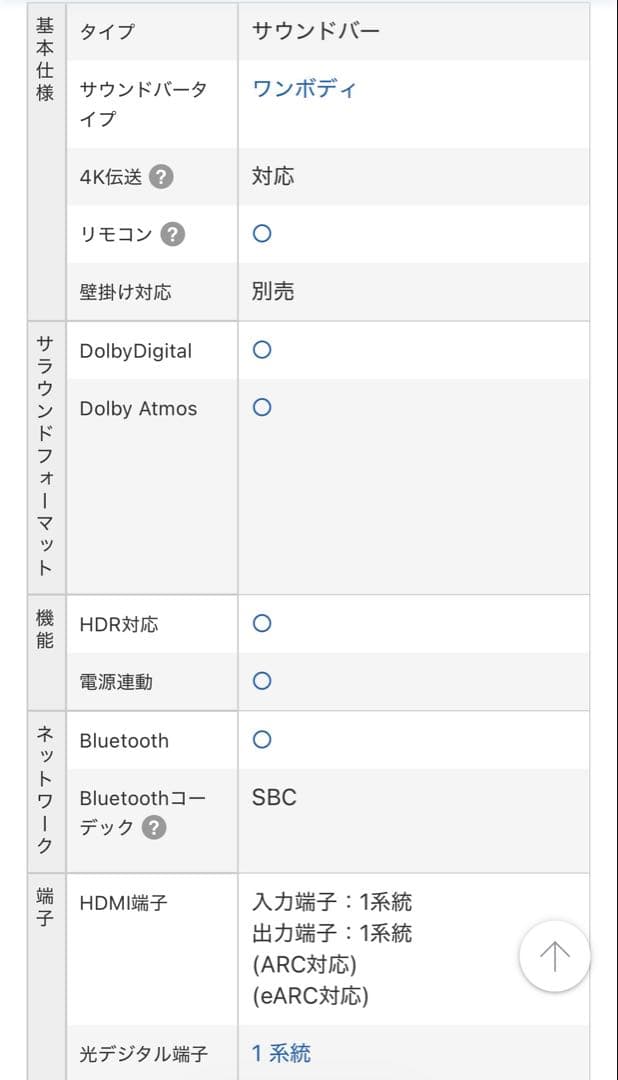Tap the circle mark for Bluetooth row

point(262,740)
